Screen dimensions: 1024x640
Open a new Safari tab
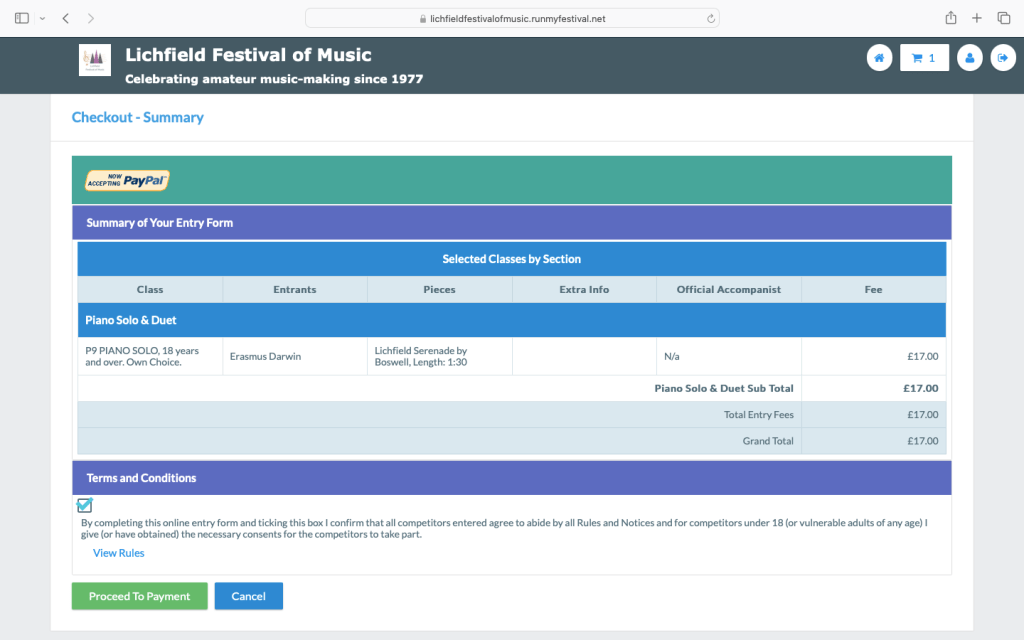(977, 18)
